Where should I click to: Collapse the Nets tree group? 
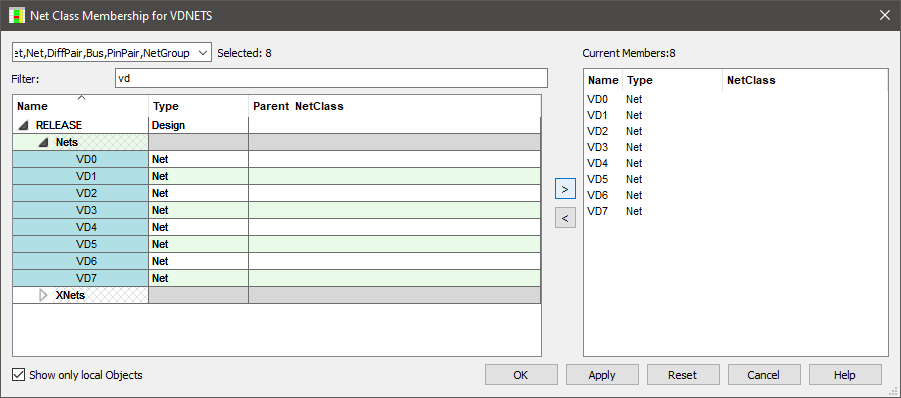click(x=44, y=142)
